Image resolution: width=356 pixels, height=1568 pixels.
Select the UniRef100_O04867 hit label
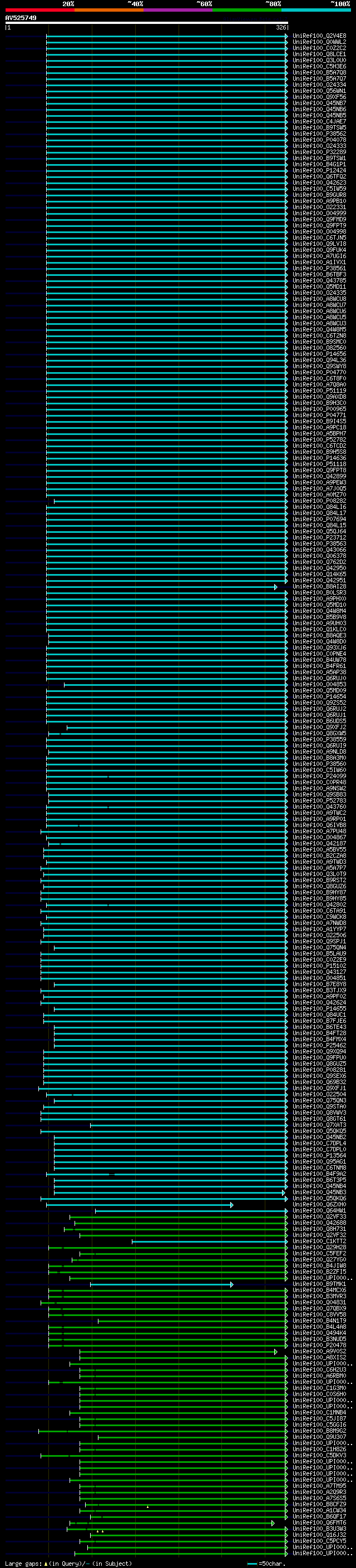(x=319, y=838)
